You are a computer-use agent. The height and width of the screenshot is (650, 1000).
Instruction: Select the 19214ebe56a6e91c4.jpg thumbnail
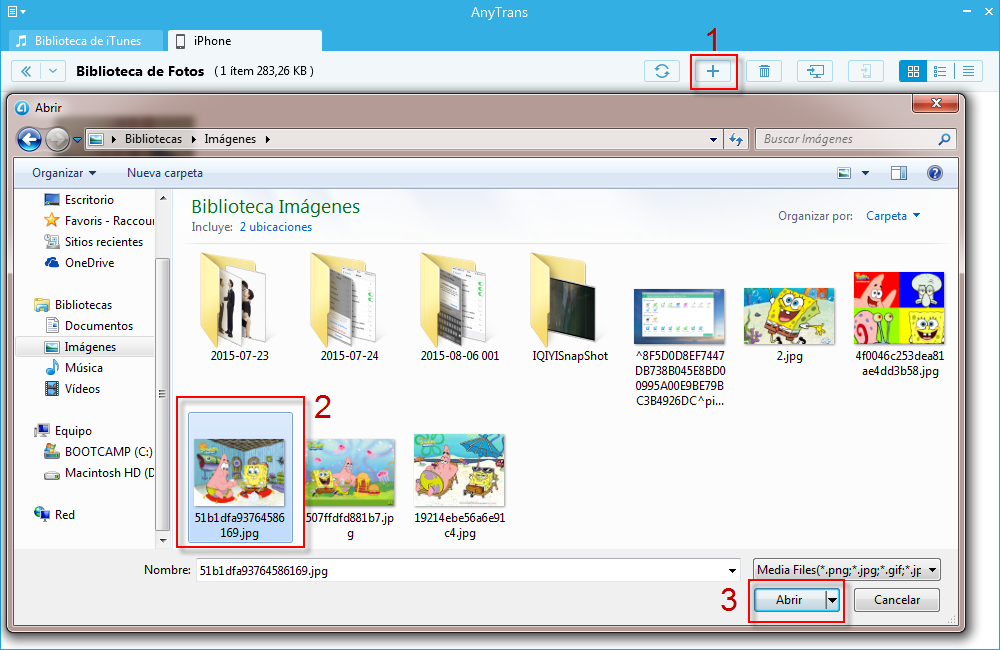click(459, 488)
